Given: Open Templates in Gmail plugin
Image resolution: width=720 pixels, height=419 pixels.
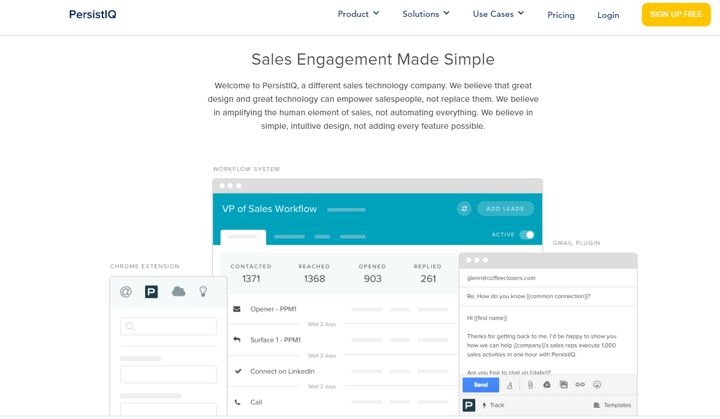Looking at the screenshot, I should (612, 405).
